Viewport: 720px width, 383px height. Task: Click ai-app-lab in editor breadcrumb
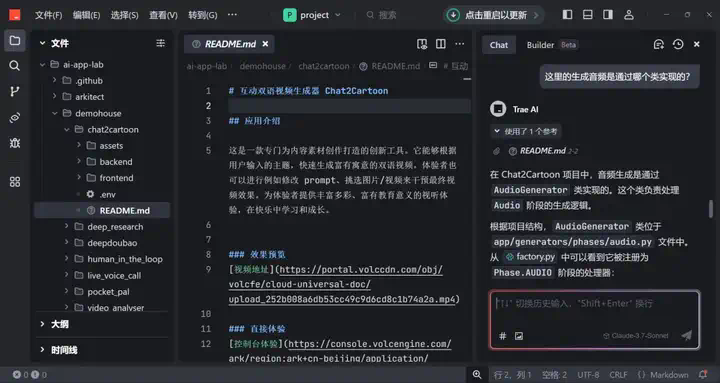click(206, 66)
